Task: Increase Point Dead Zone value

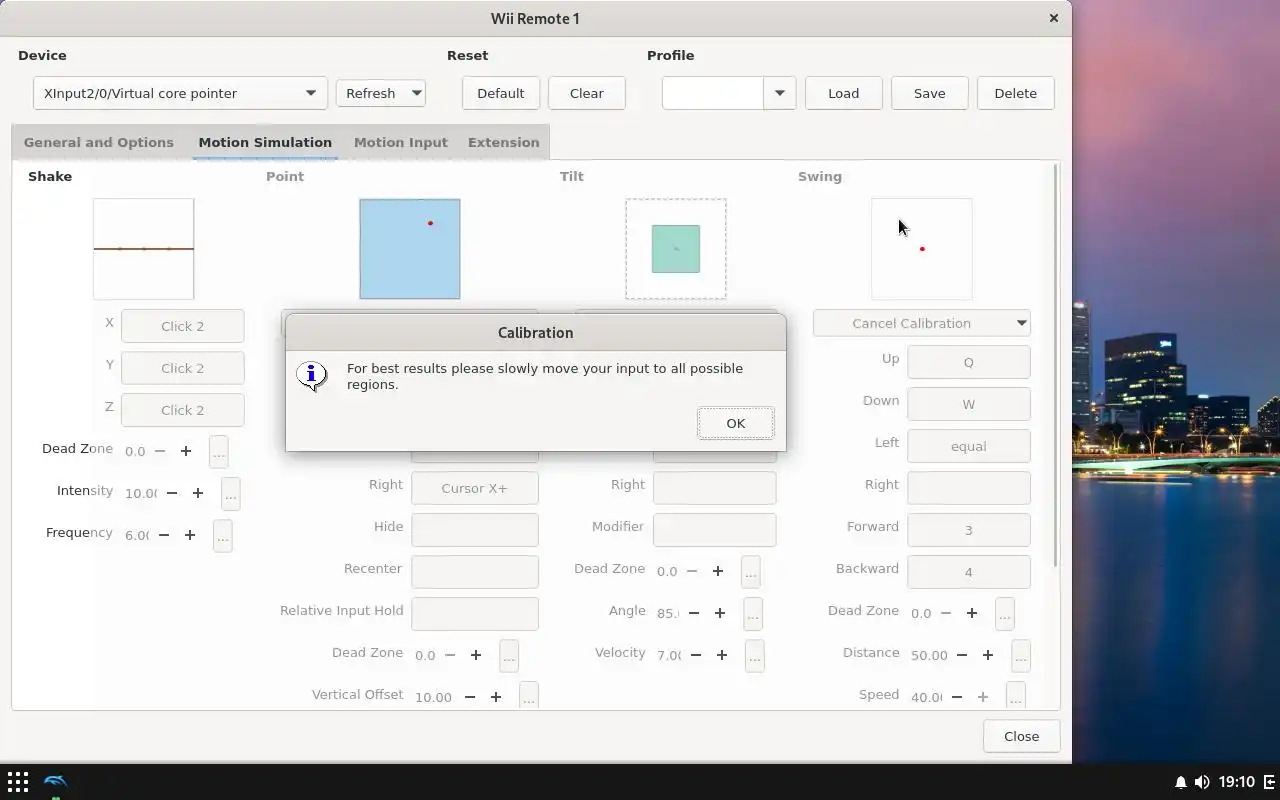Action: (x=476, y=655)
